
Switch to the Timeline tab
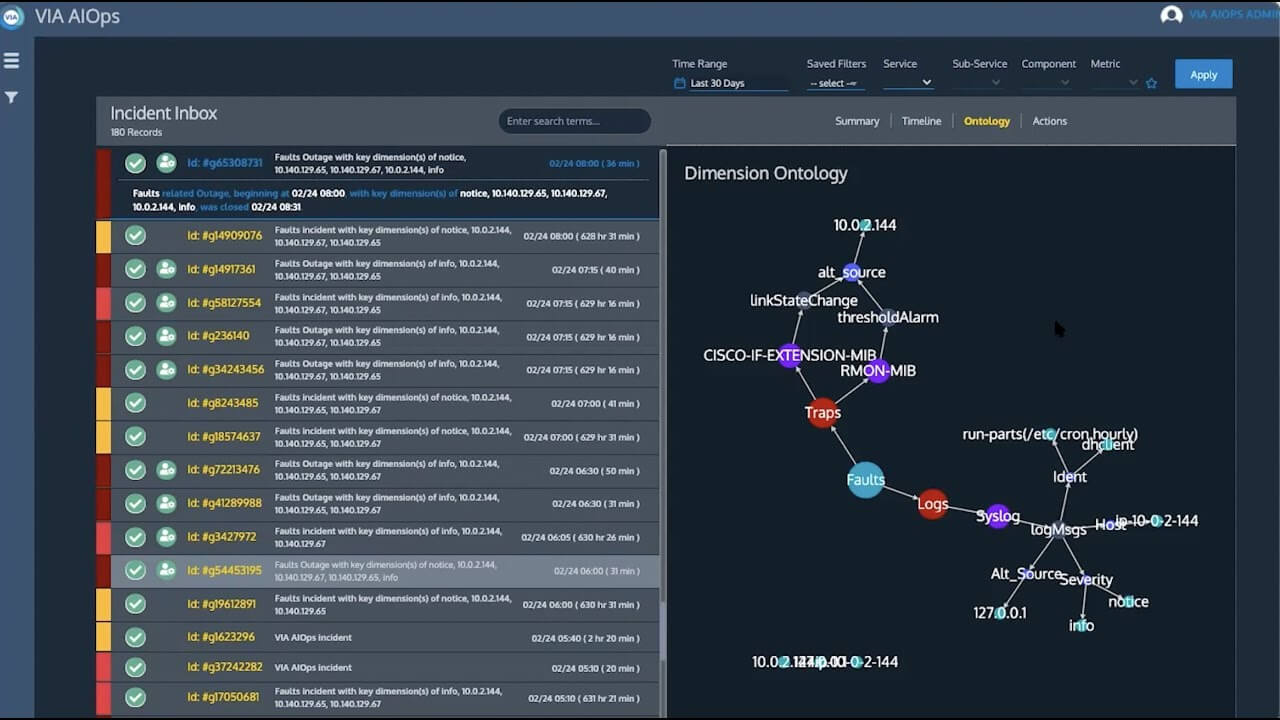pos(921,121)
